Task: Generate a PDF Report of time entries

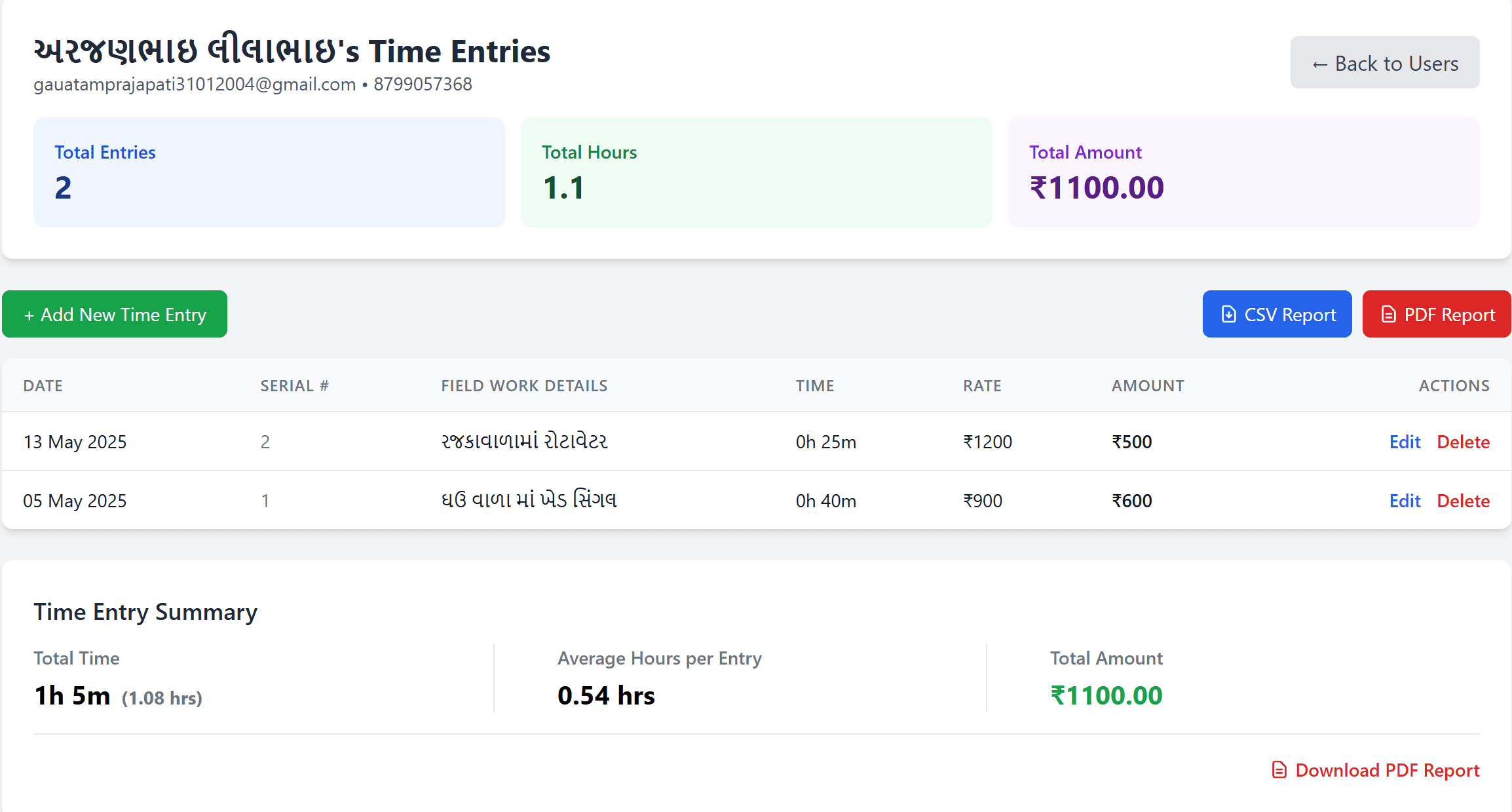Action: click(1436, 314)
